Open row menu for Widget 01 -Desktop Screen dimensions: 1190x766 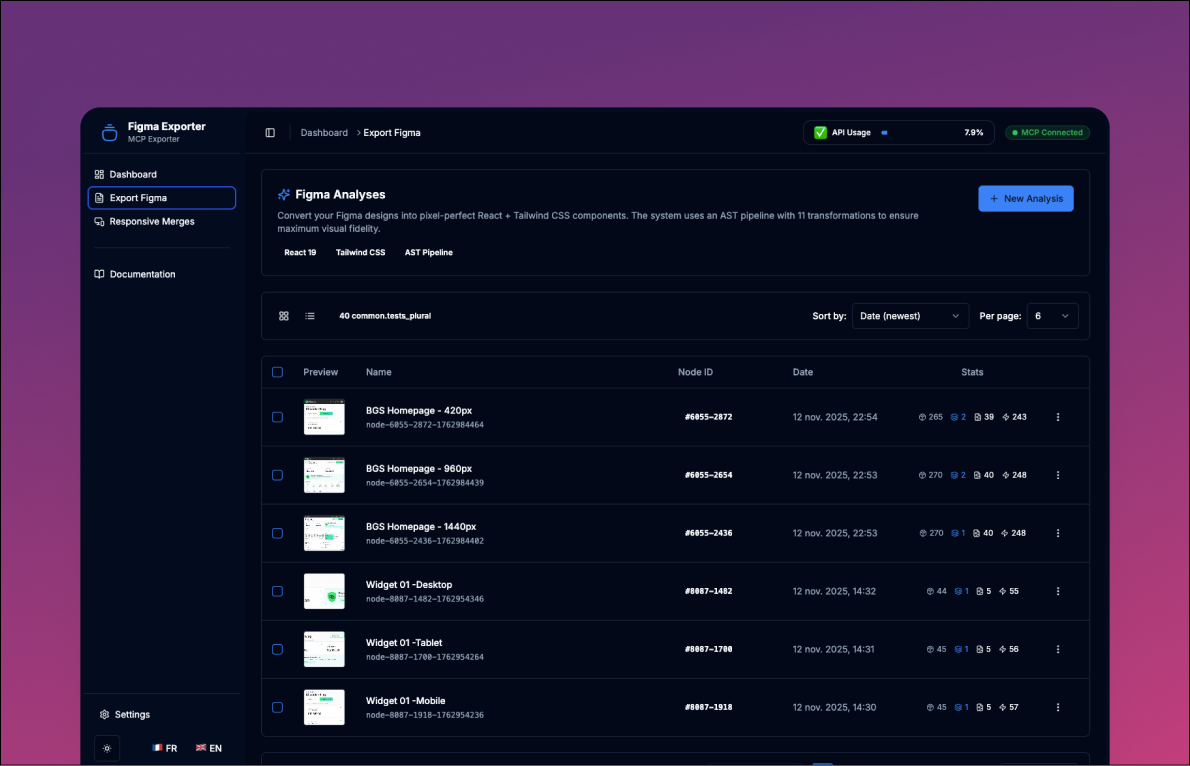pos(1058,591)
